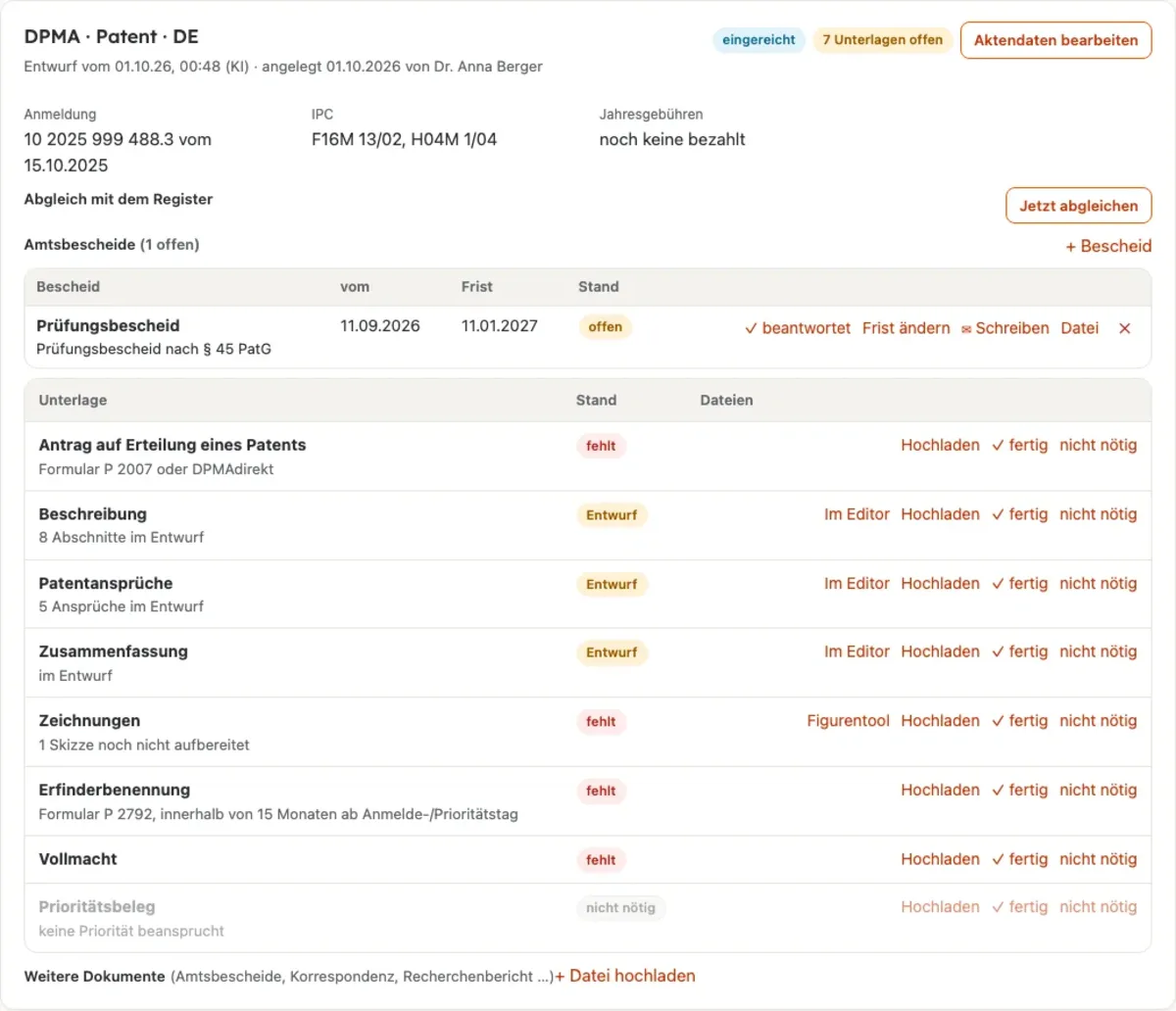Click Hochladen in the Patentansprüche row

(940, 583)
